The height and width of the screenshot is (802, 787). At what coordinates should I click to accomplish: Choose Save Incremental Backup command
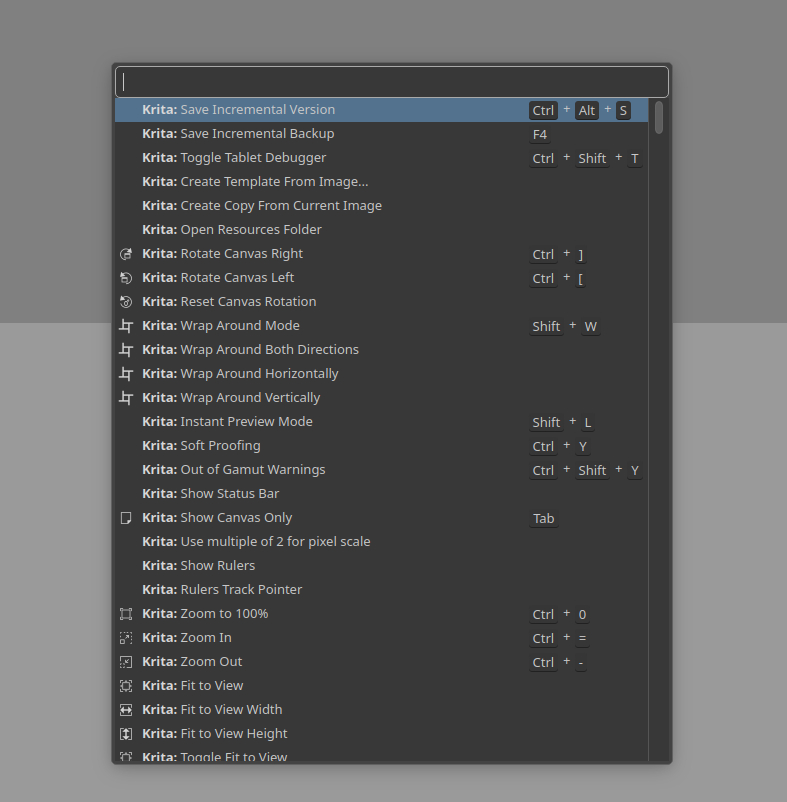click(257, 134)
